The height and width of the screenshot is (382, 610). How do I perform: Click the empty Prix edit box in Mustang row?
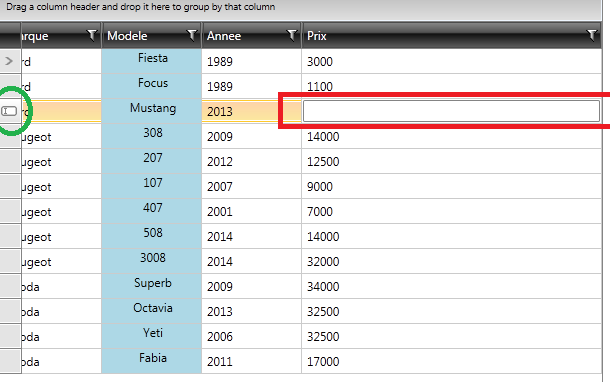pyautogui.click(x=451, y=111)
